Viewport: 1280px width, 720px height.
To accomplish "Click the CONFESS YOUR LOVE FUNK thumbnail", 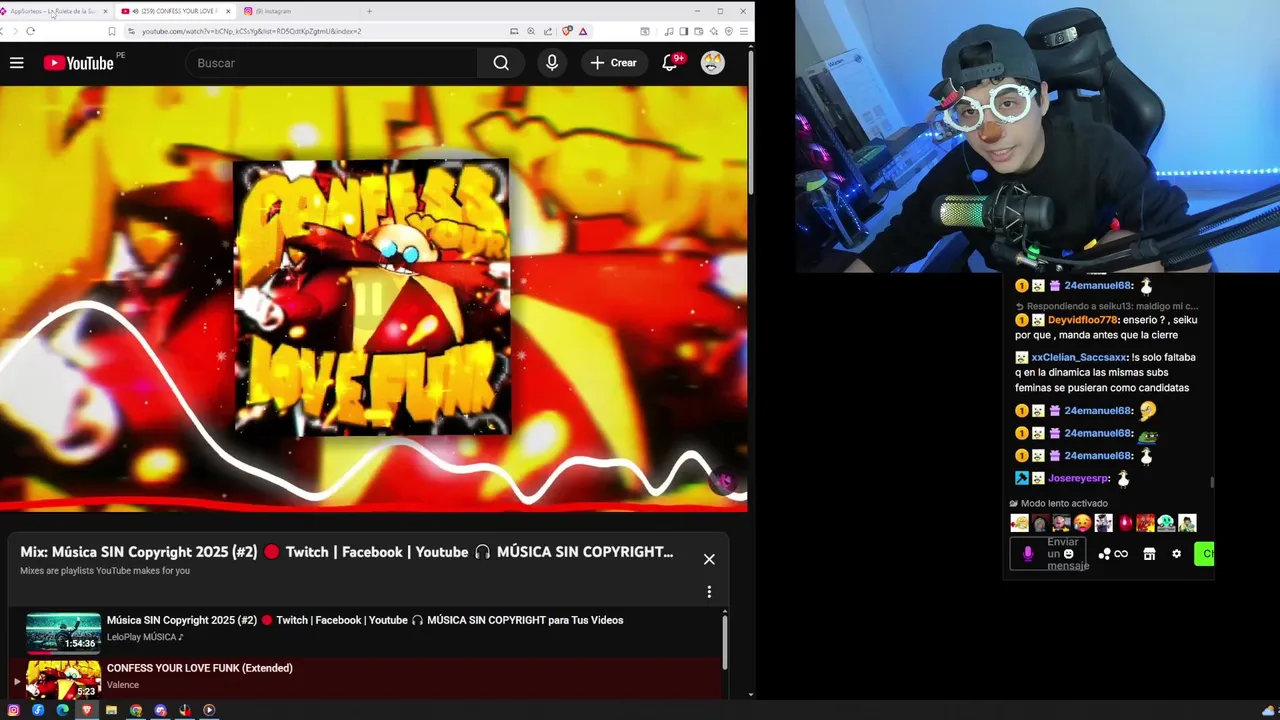I will (63, 680).
